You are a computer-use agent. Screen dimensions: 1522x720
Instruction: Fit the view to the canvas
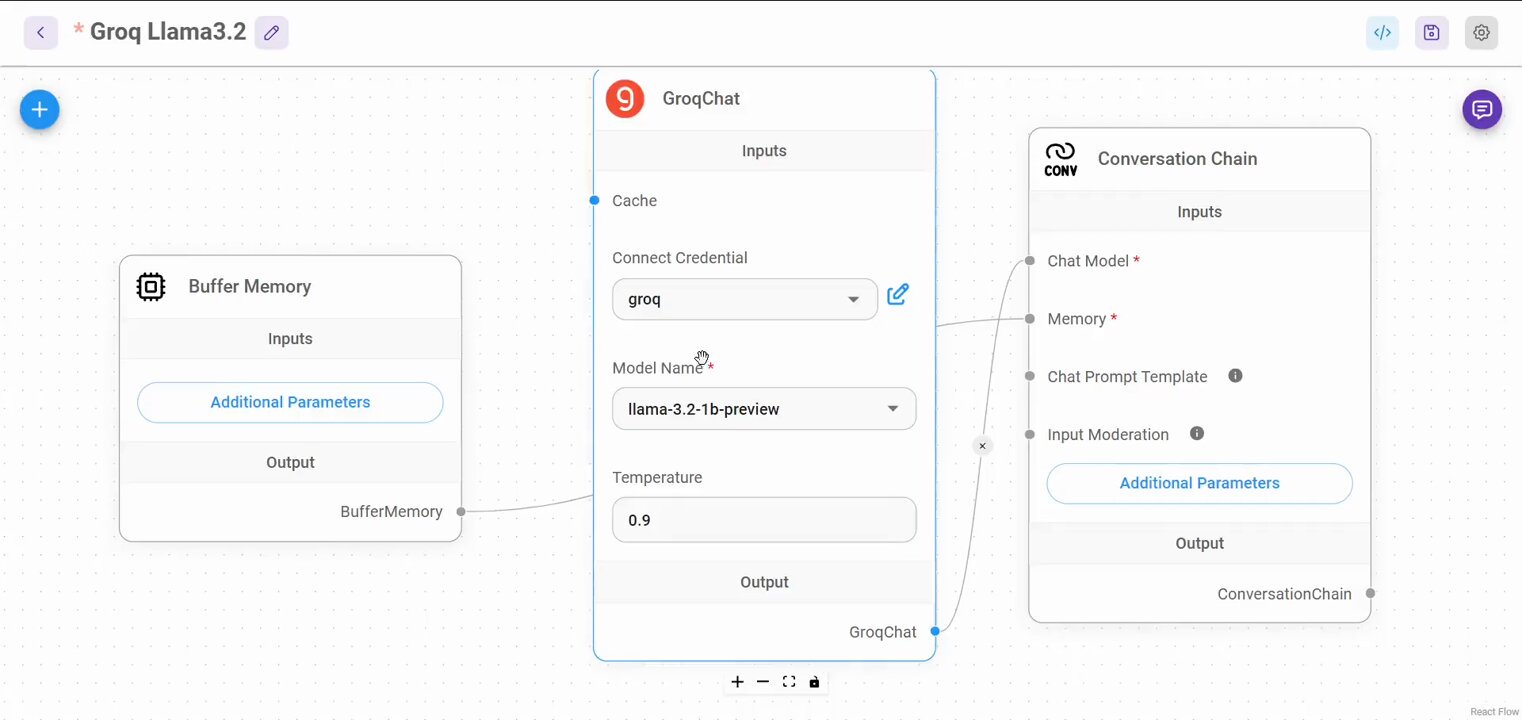coord(789,682)
